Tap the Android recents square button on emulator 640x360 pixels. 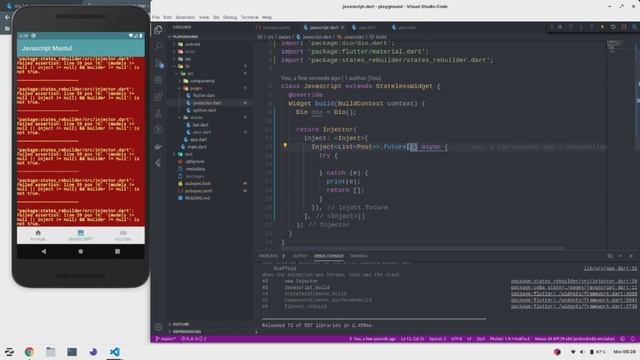117,251
